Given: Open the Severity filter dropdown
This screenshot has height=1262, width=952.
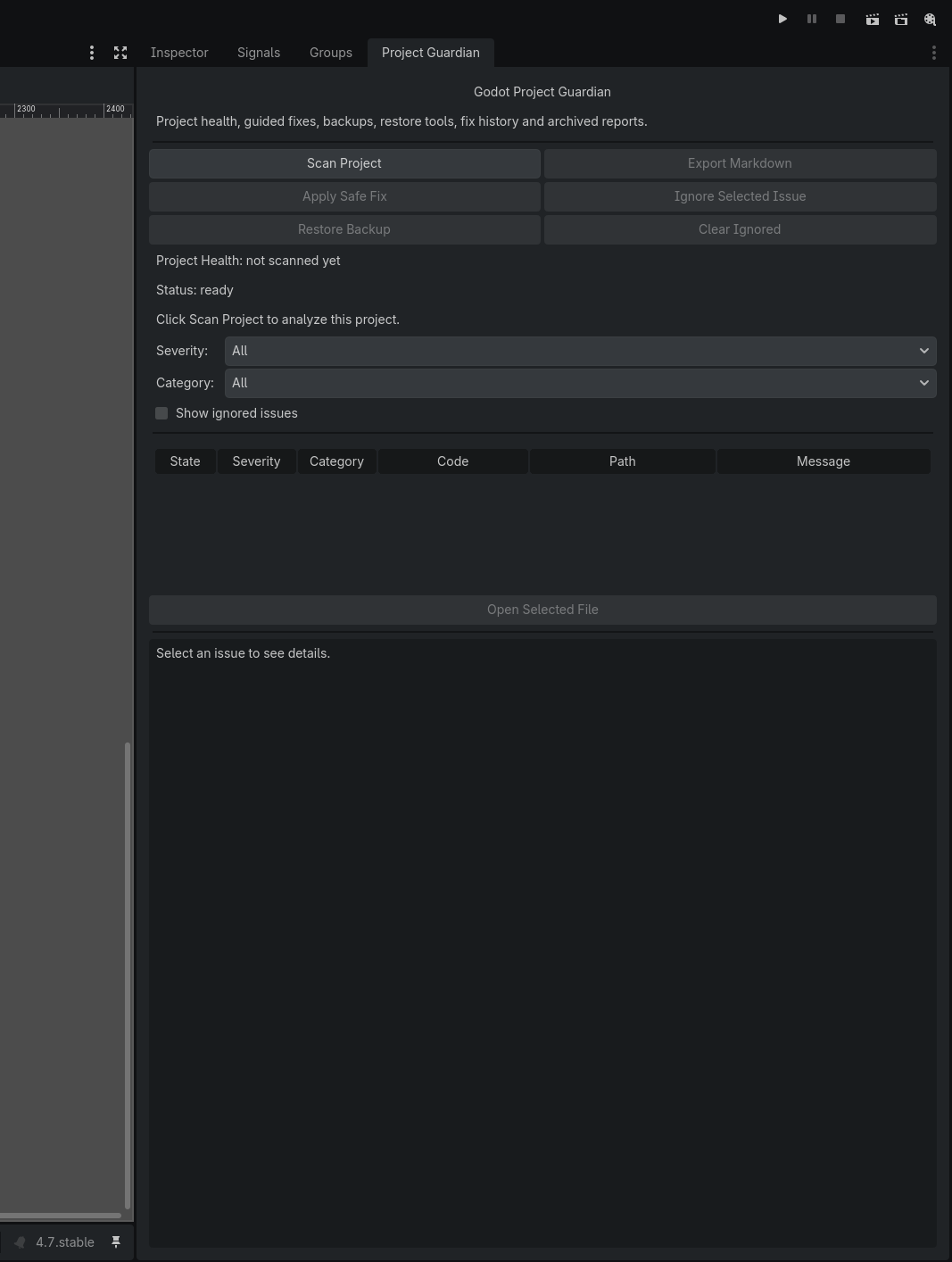Looking at the screenshot, I should [580, 351].
